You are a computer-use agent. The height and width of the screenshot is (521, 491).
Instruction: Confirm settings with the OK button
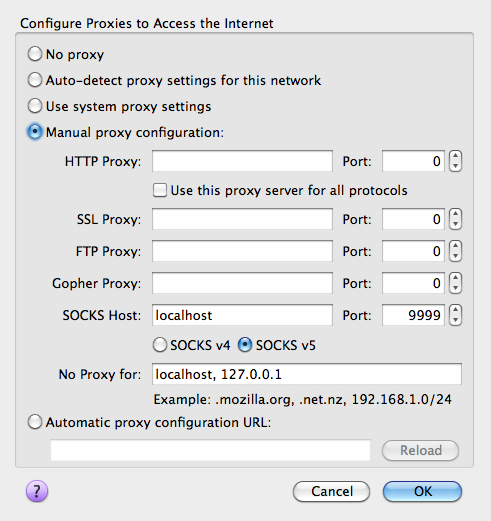422,491
